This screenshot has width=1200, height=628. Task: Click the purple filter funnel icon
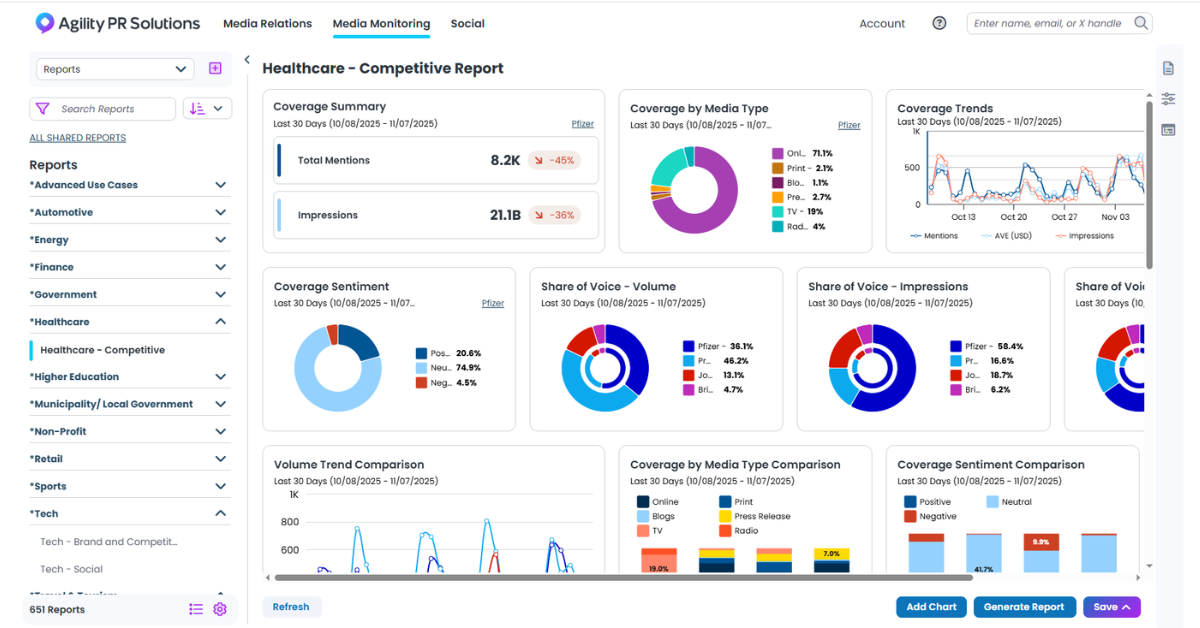42,109
